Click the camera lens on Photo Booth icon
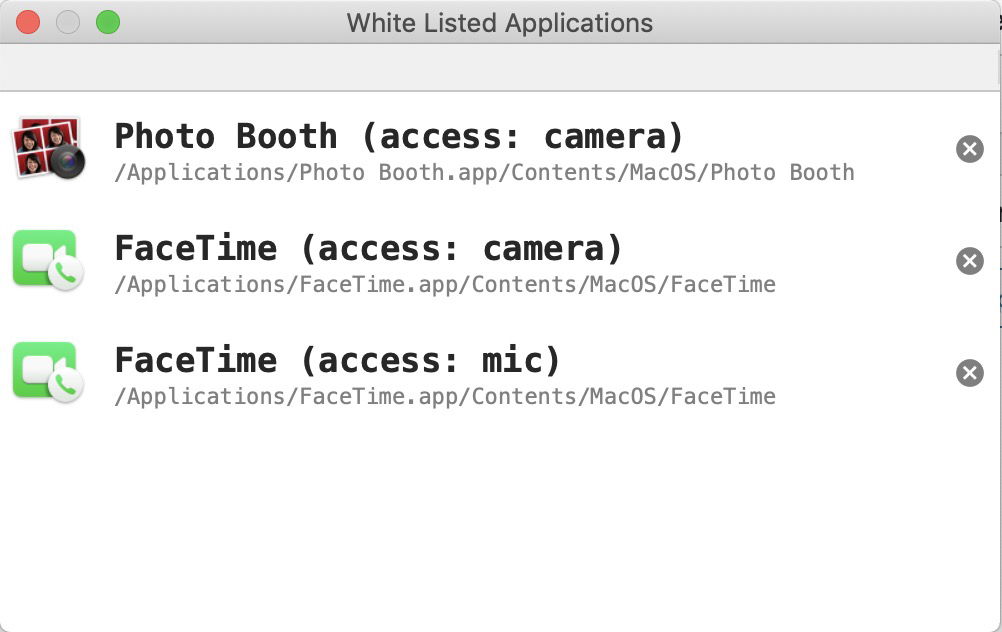Screen dimensions: 1002x632 pos(67,162)
